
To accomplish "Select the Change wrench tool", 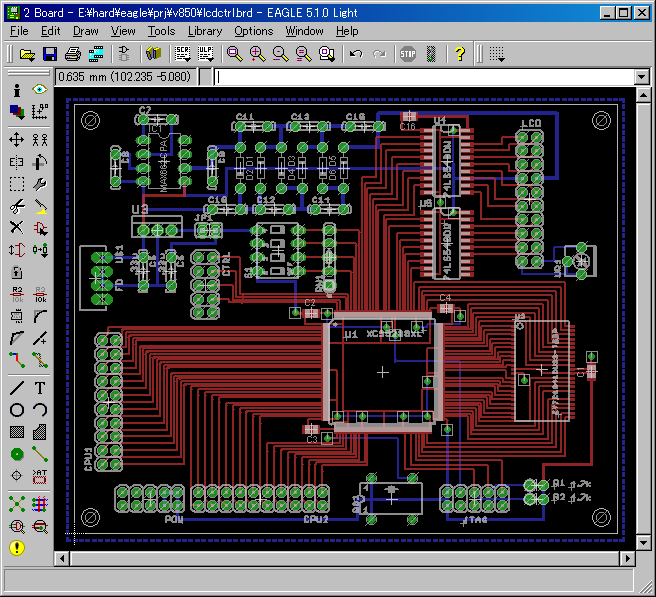I will tap(40, 184).
